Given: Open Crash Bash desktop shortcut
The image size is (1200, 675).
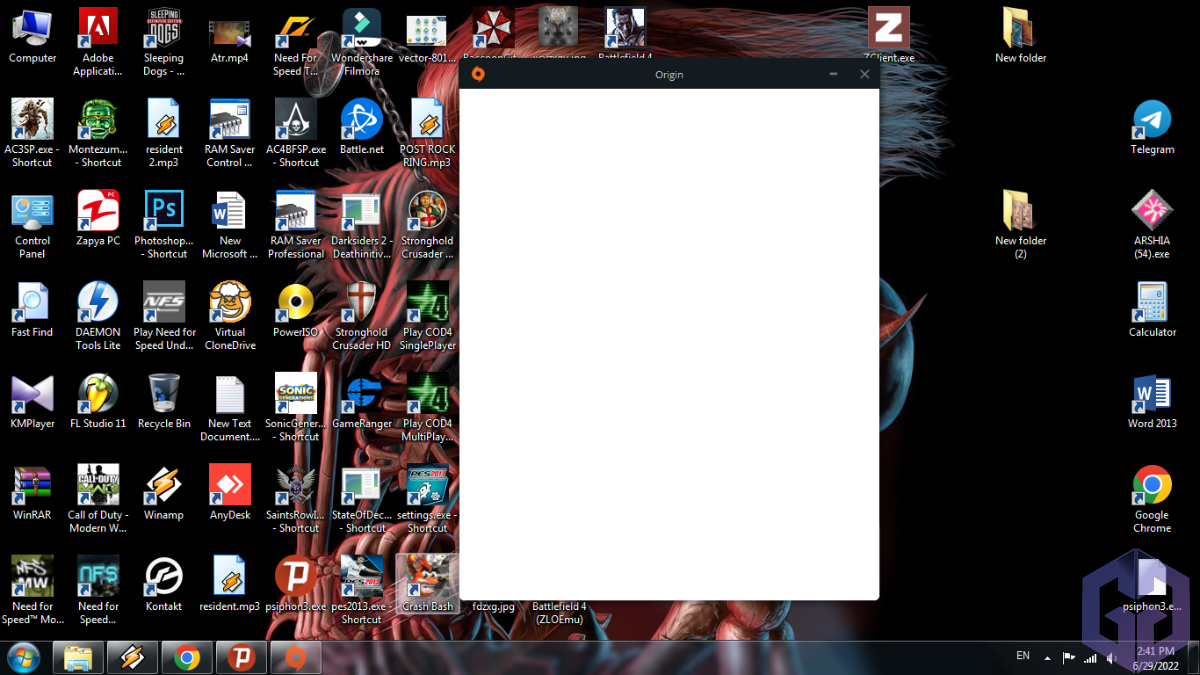Looking at the screenshot, I should coord(427,582).
